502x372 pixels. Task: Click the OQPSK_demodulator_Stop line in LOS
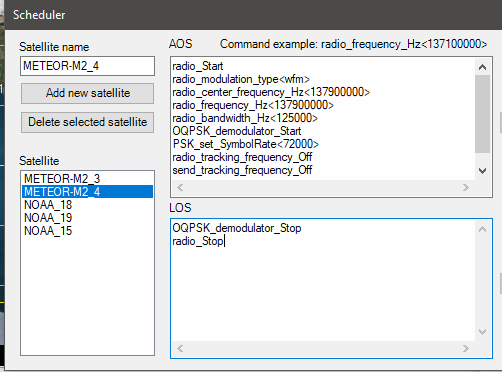pos(237,228)
